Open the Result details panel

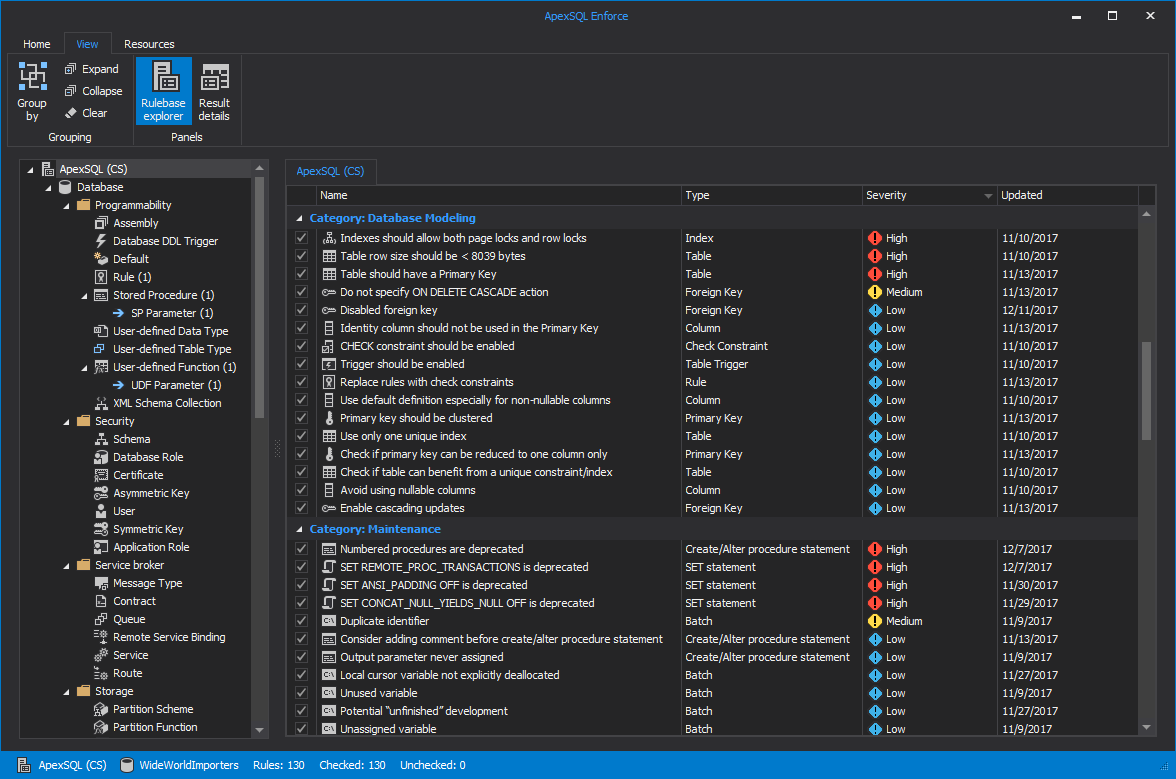point(214,91)
